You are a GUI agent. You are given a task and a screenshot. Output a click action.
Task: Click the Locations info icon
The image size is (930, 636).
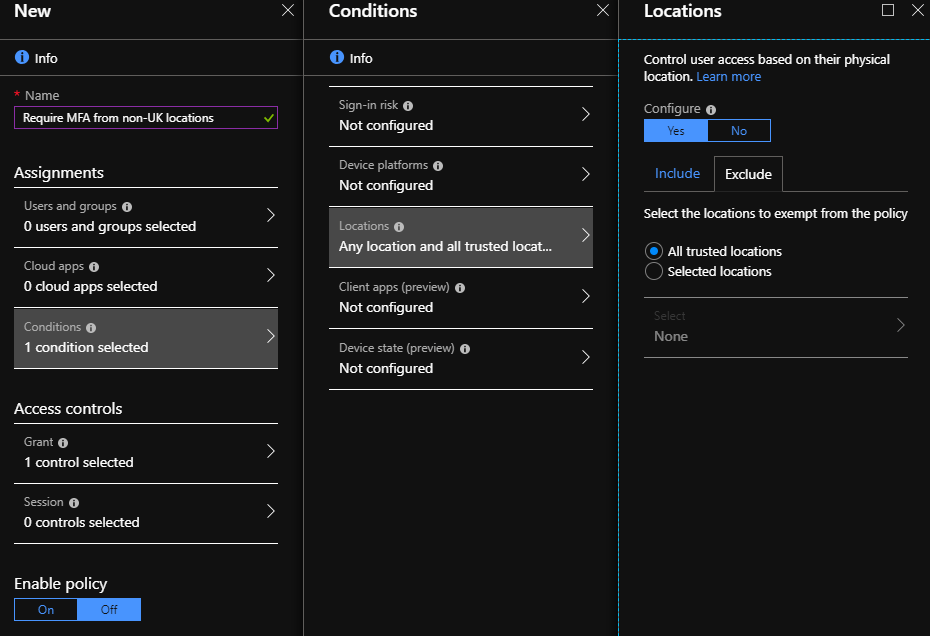click(401, 226)
